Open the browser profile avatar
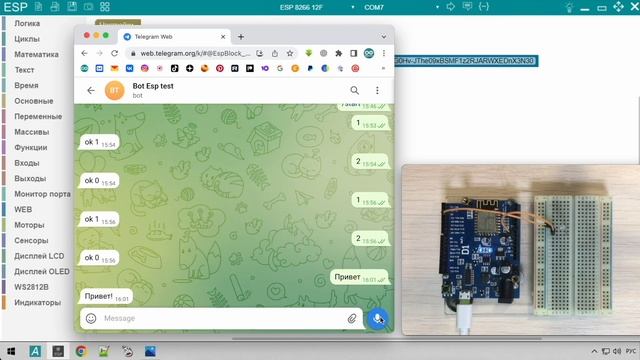This screenshot has width=640, height=360. [369, 53]
